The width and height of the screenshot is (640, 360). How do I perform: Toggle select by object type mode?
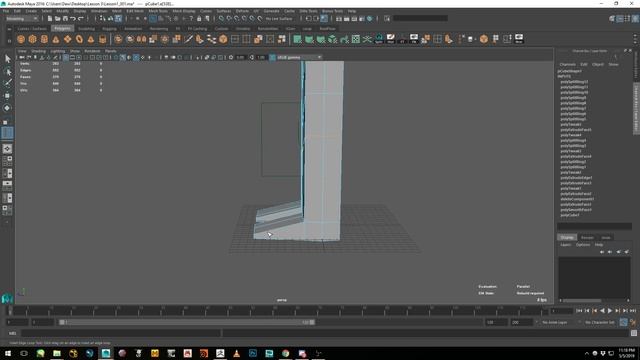tap(110, 18)
